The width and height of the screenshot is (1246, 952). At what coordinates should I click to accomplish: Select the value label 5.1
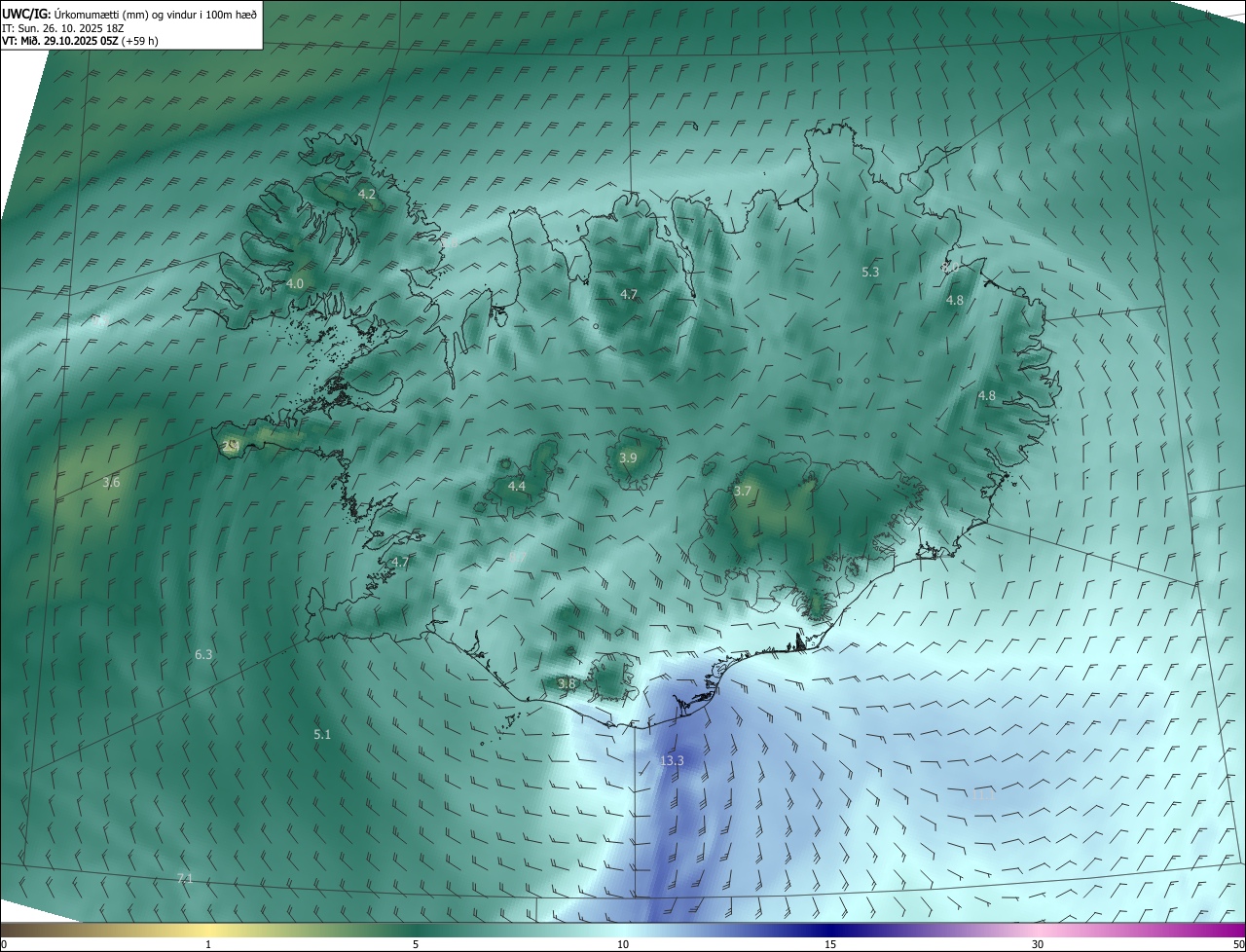(322, 735)
